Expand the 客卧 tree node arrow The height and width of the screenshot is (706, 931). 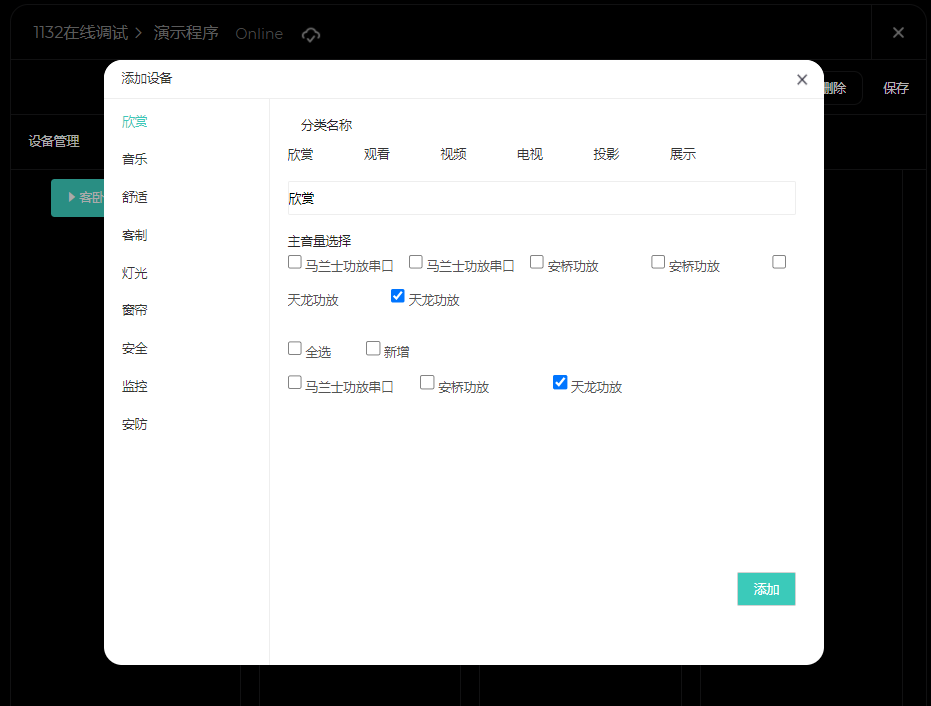(71, 197)
